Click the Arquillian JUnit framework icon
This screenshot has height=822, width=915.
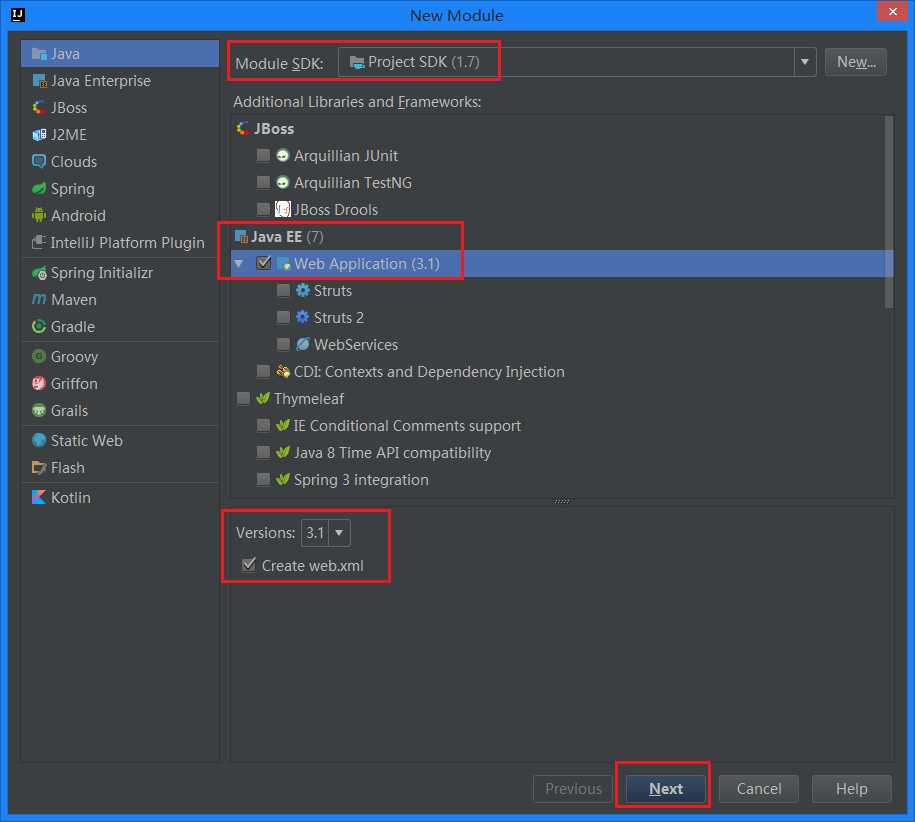click(x=282, y=156)
